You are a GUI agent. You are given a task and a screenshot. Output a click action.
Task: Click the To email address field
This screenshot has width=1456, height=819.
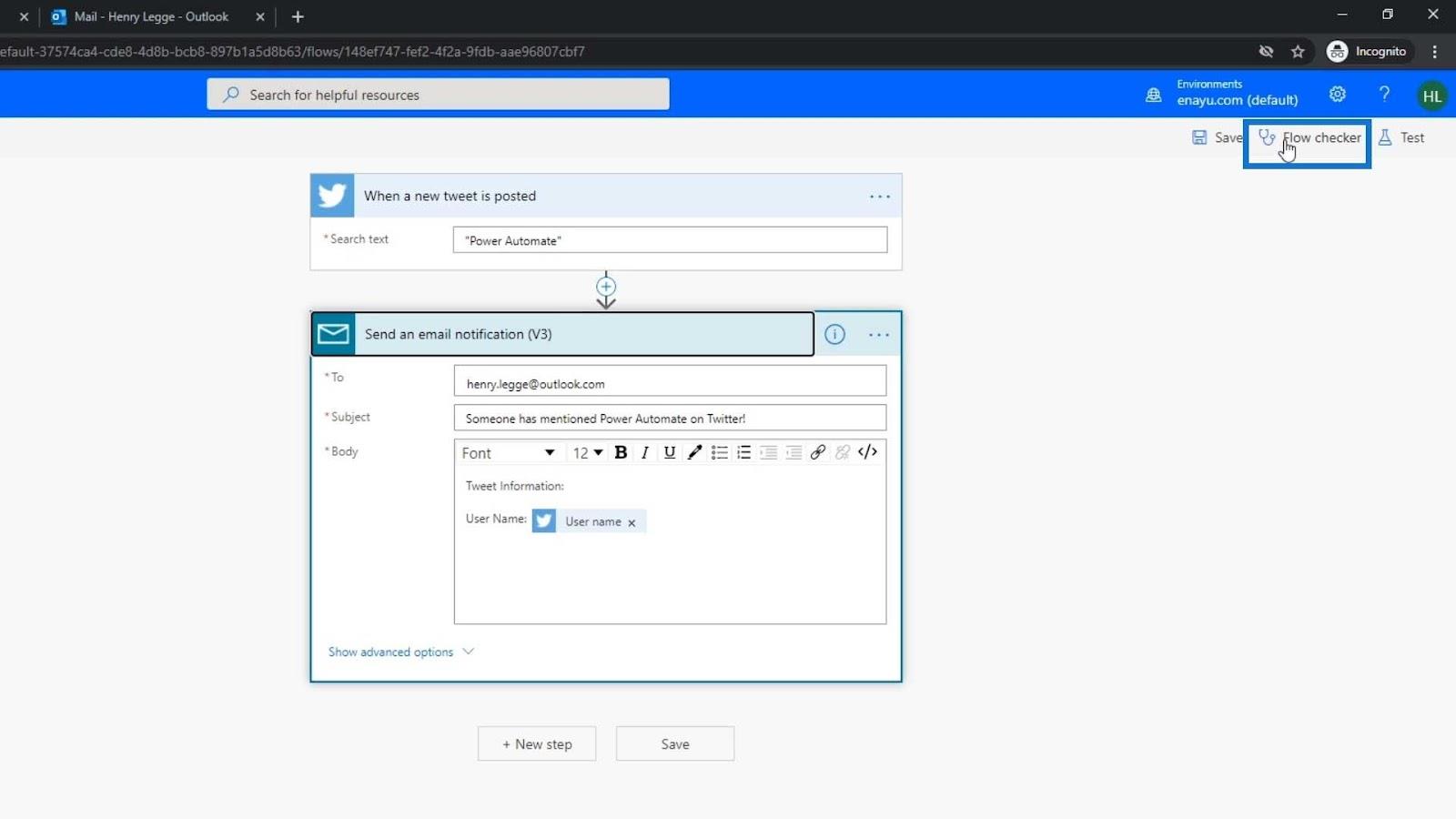670,381
